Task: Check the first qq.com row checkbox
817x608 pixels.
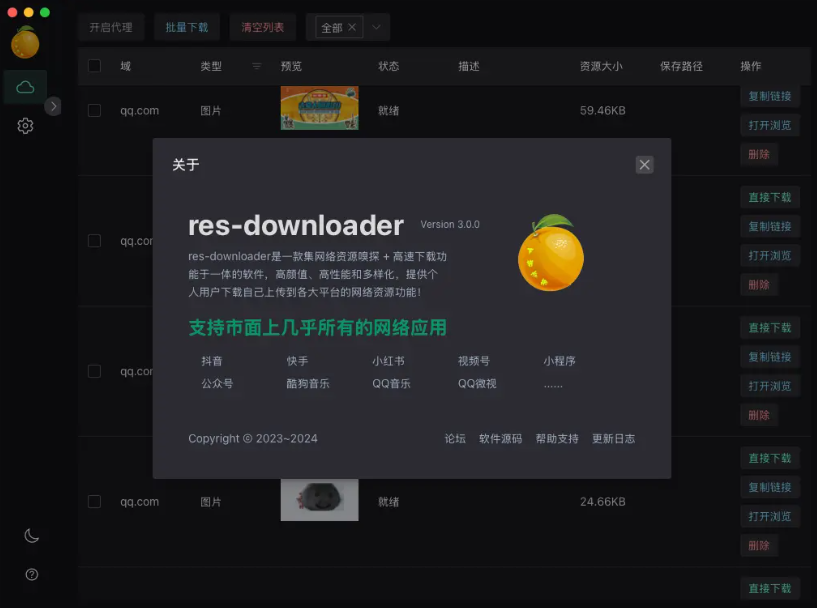Action: coord(93,110)
